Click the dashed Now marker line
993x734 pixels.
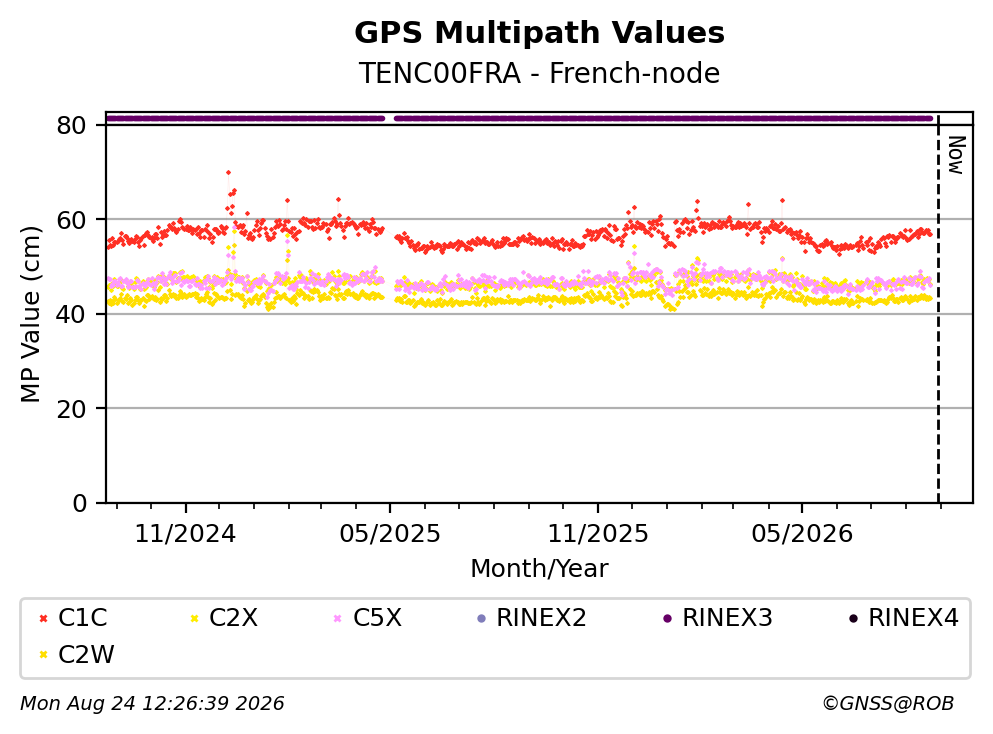(x=938, y=309)
